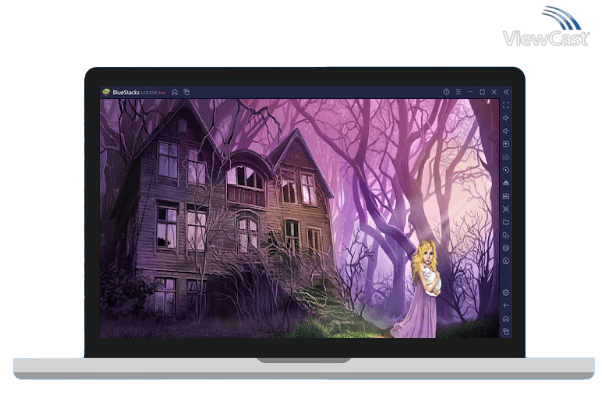The image size is (602, 414).
Task: Go back using the arrow icon in sidebar
Action: click(506, 306)
